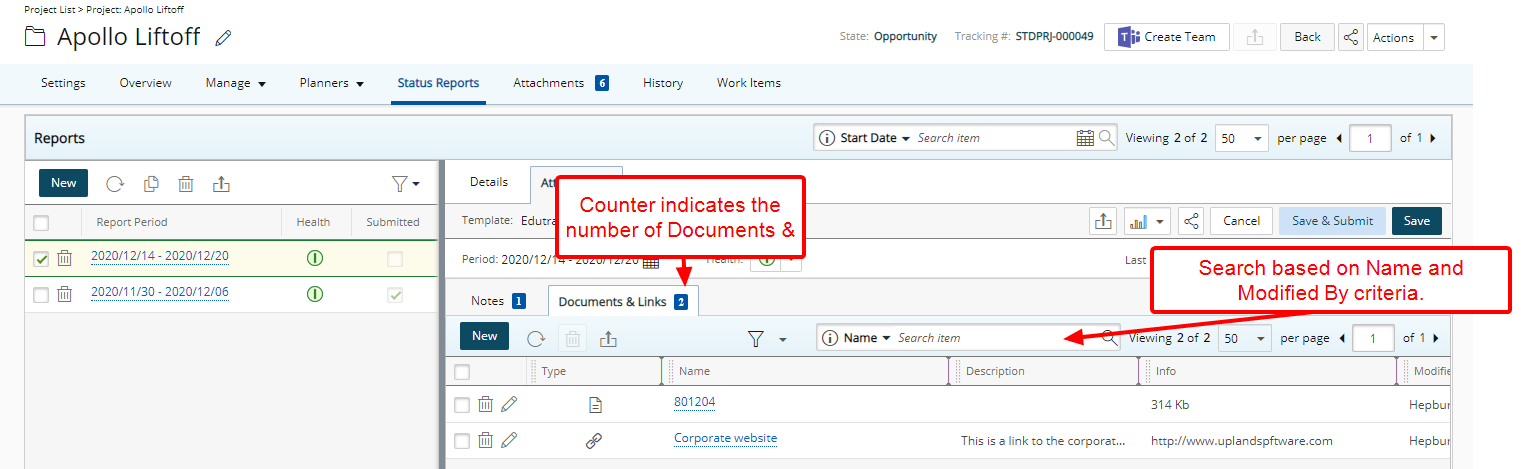The height and width of the screenshot is (469, 1524).
Task: Expand the Actions dropdown arrow
Action: [1434, 37]
